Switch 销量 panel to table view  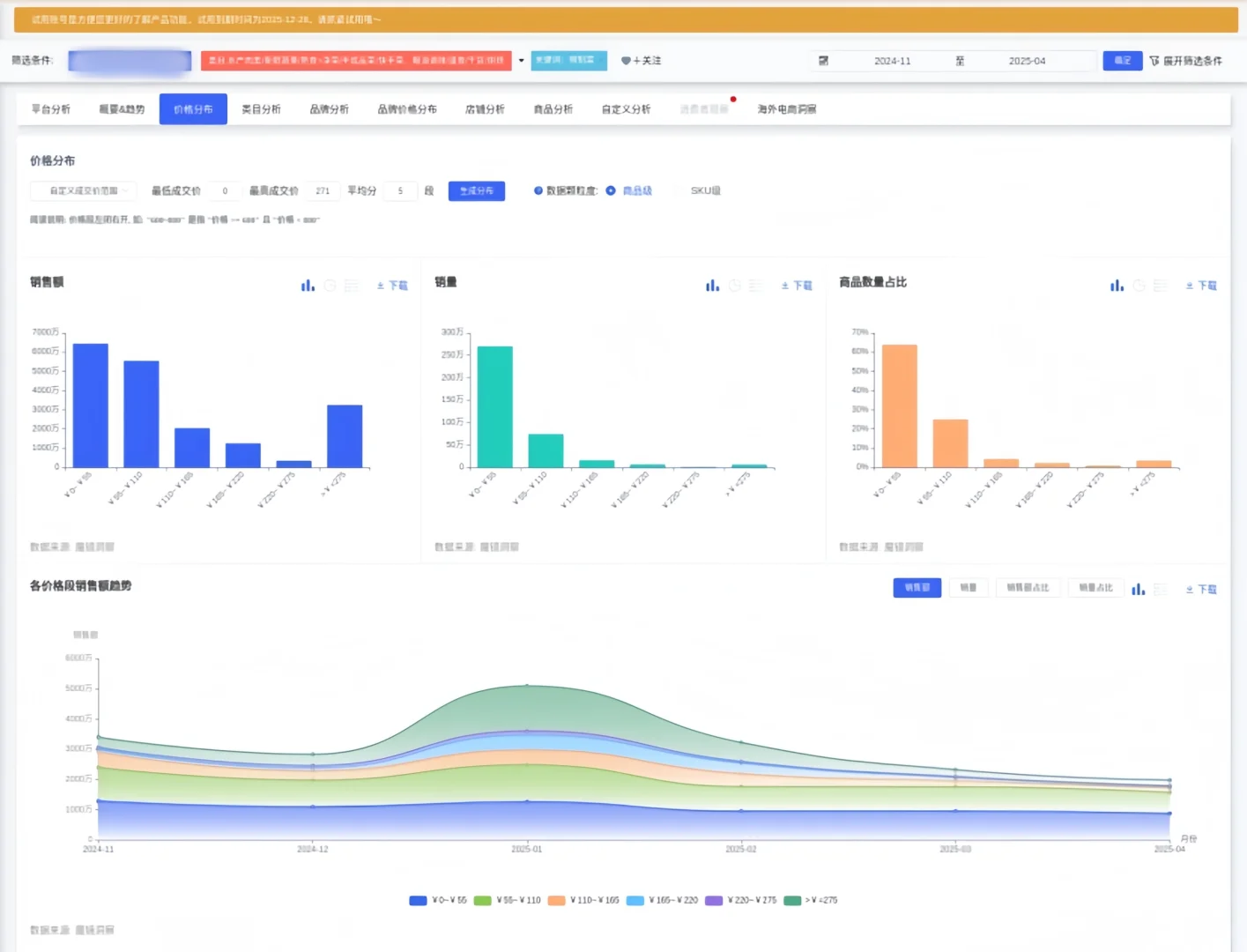tap(757, 286)
